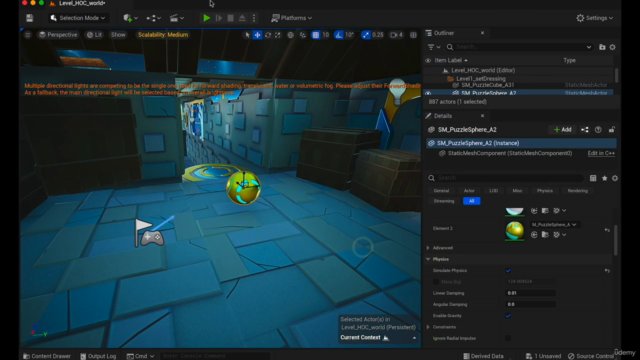Toggle rotation angle snapping
640x360 pixels.
click(x=339, y=35)
